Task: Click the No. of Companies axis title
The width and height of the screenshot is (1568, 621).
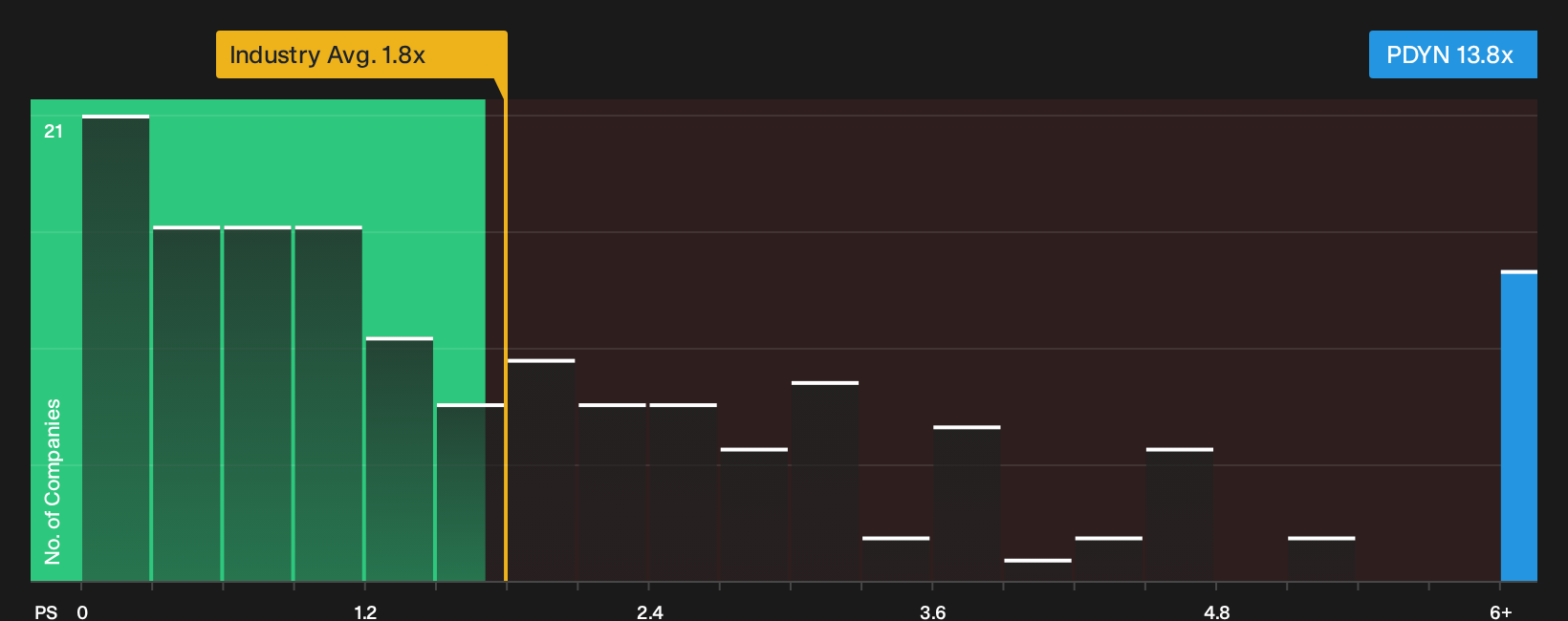Action: tap(53, 481)
